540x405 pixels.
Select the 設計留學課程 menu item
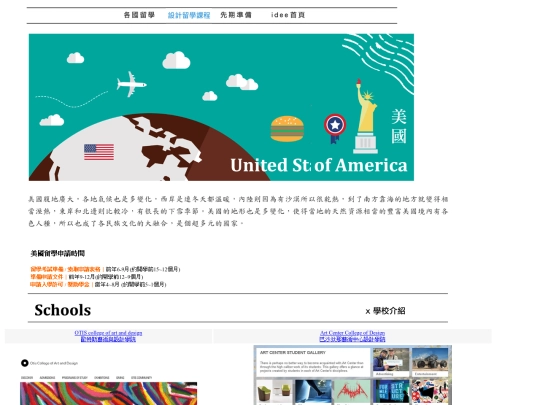click(x=189, y=15)
